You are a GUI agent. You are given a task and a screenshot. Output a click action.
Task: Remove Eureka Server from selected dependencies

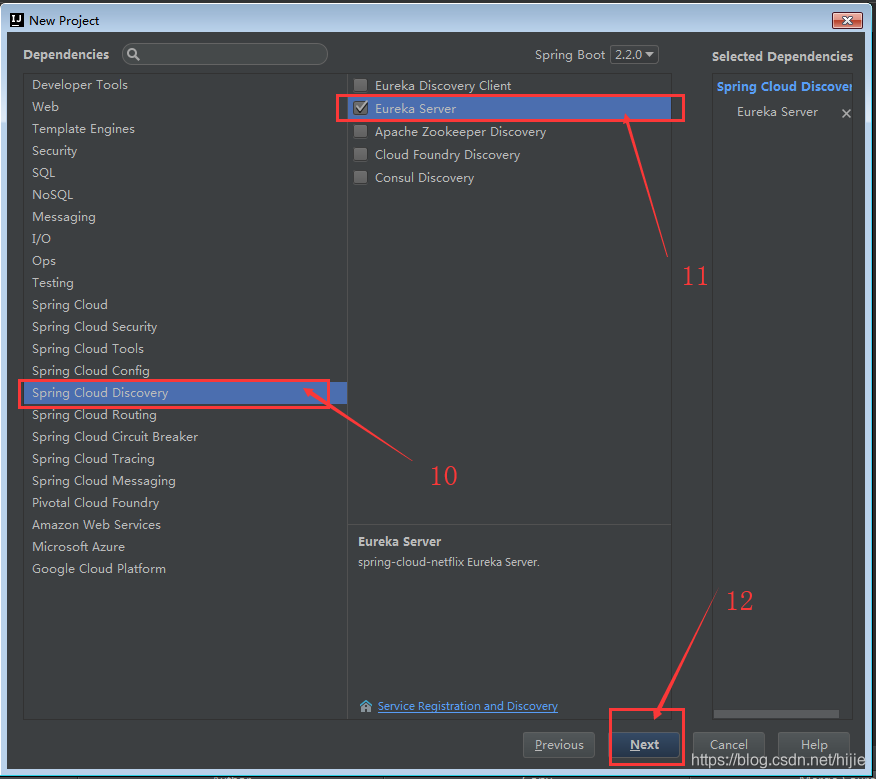coord(846,113)
